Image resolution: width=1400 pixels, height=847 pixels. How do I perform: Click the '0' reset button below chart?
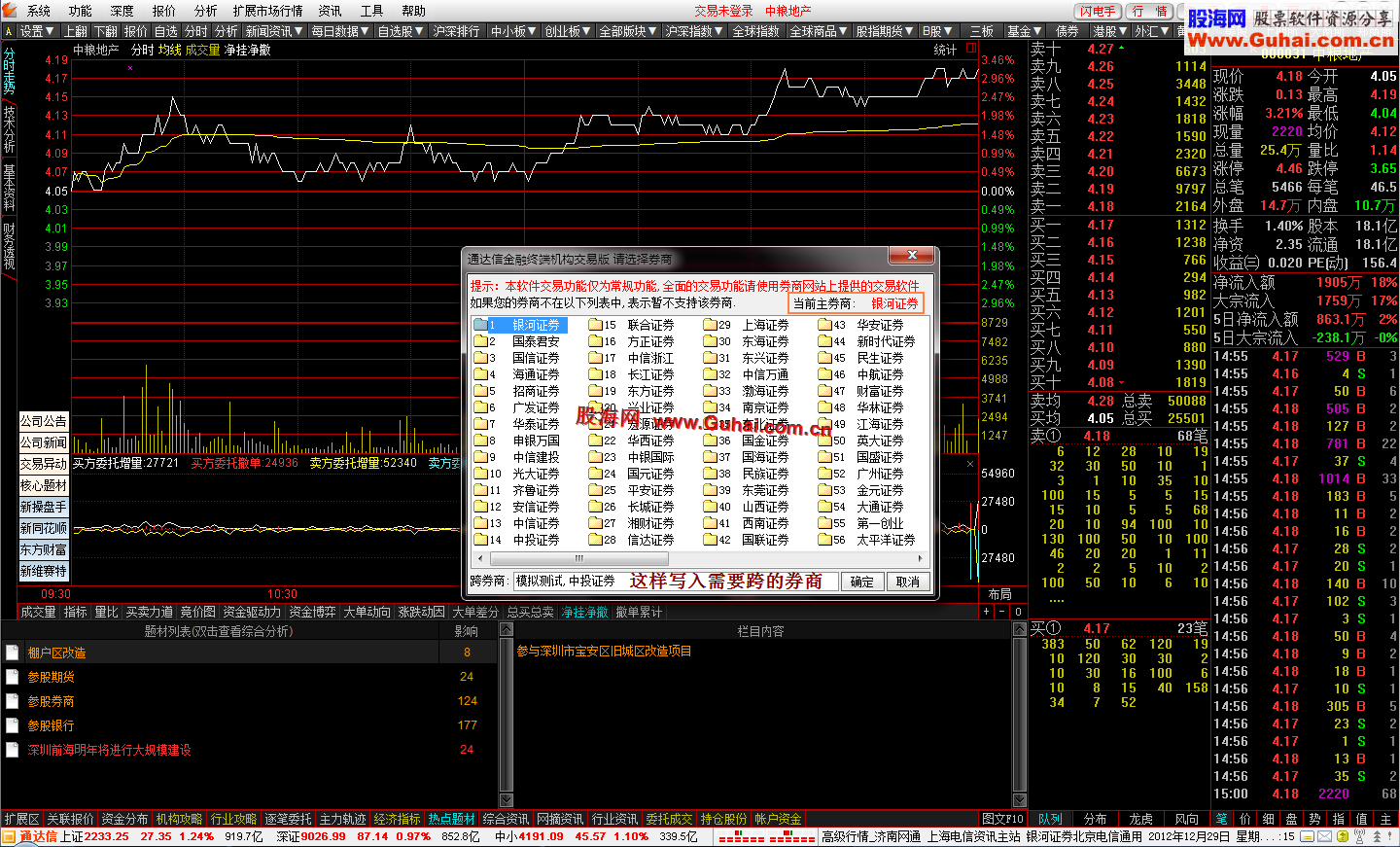click(1018, 612)
